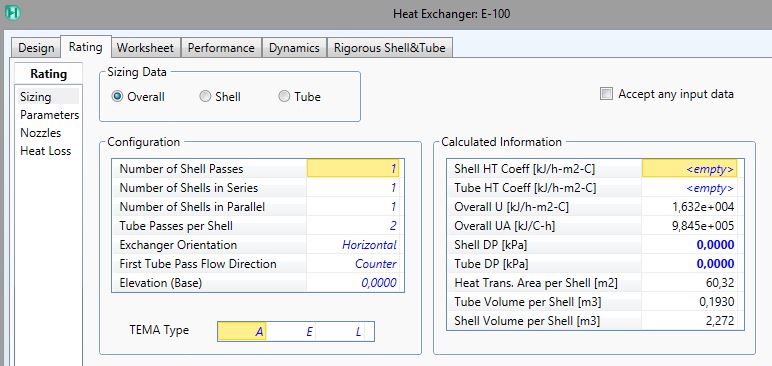Edit the Elevation (Base) value
Image resolution: width=772 pixels, height=366 pixels.
353,283
